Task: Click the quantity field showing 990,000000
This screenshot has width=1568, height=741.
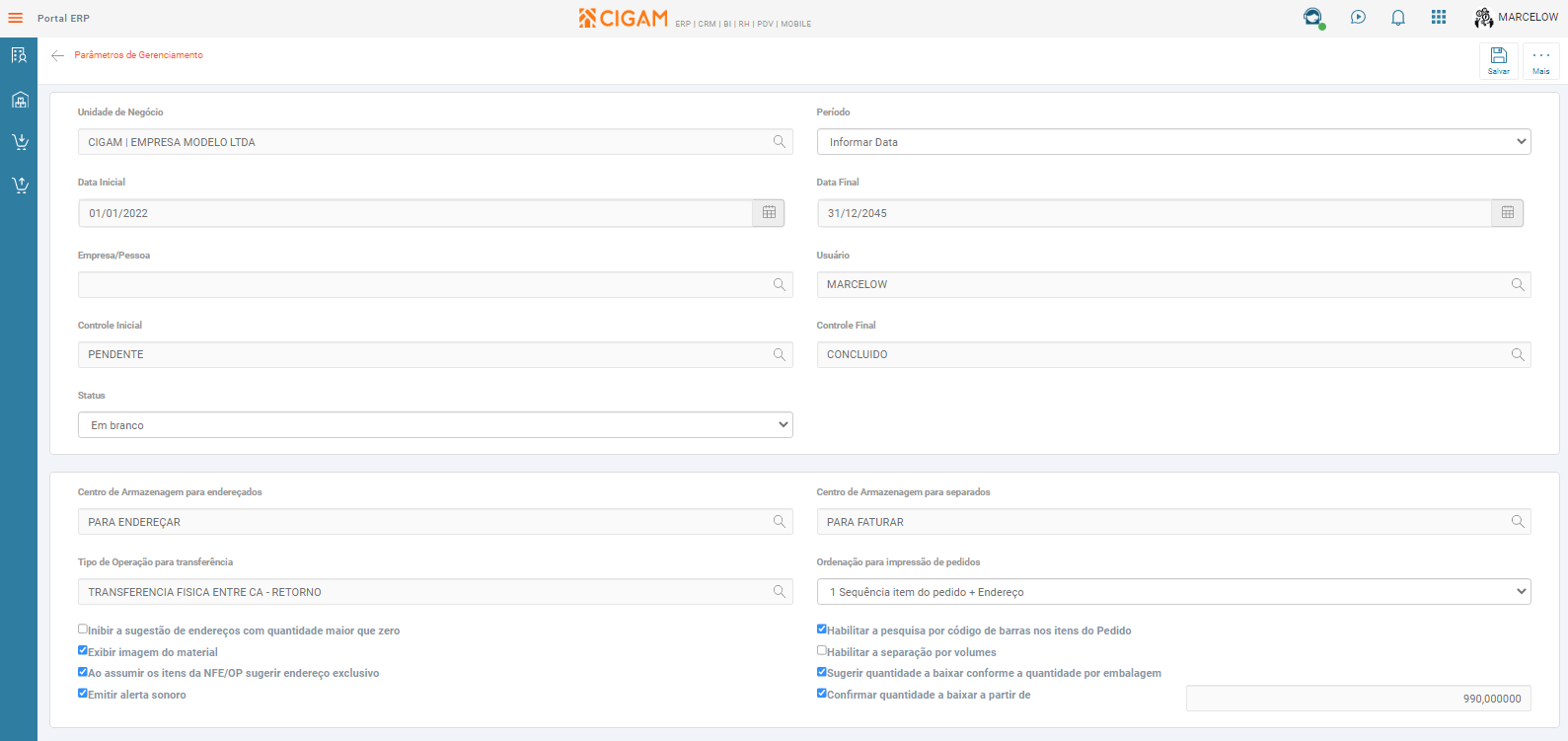Action: point(1358,699)
